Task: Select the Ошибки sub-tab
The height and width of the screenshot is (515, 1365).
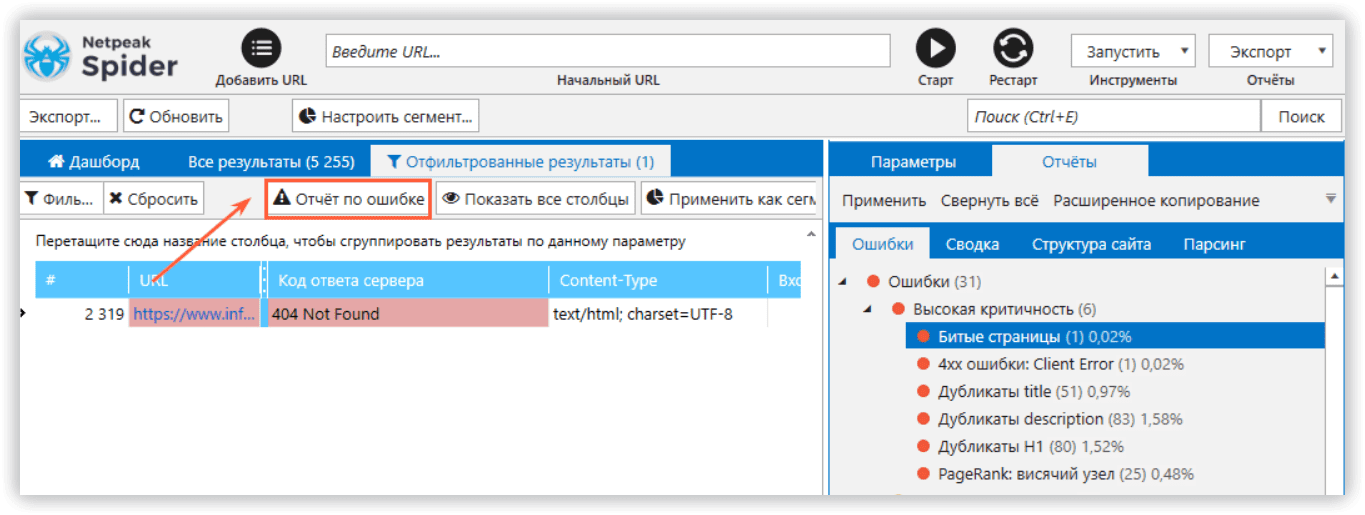Action: coord(883,244)
